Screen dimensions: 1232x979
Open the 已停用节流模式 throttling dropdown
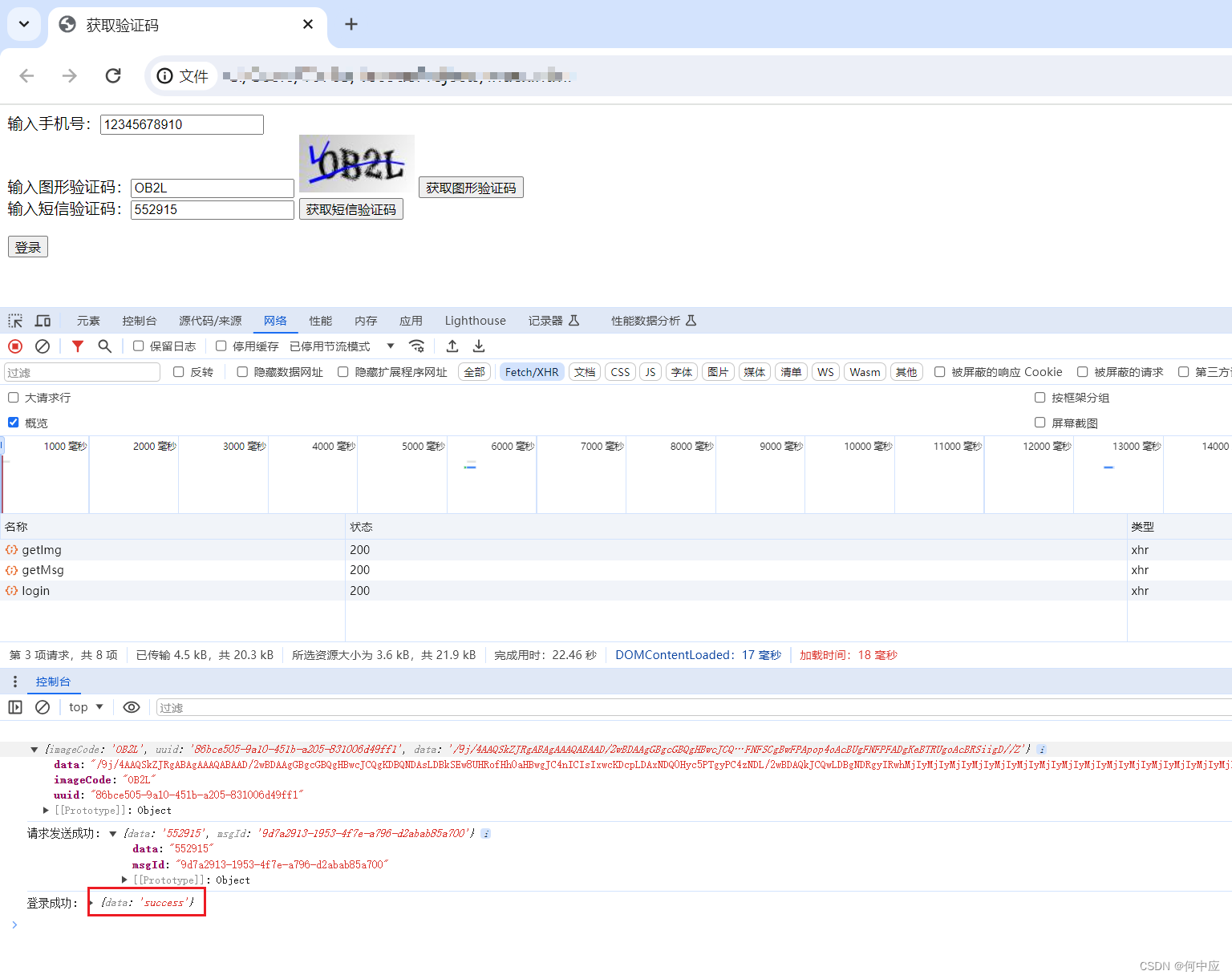(342, 346)
